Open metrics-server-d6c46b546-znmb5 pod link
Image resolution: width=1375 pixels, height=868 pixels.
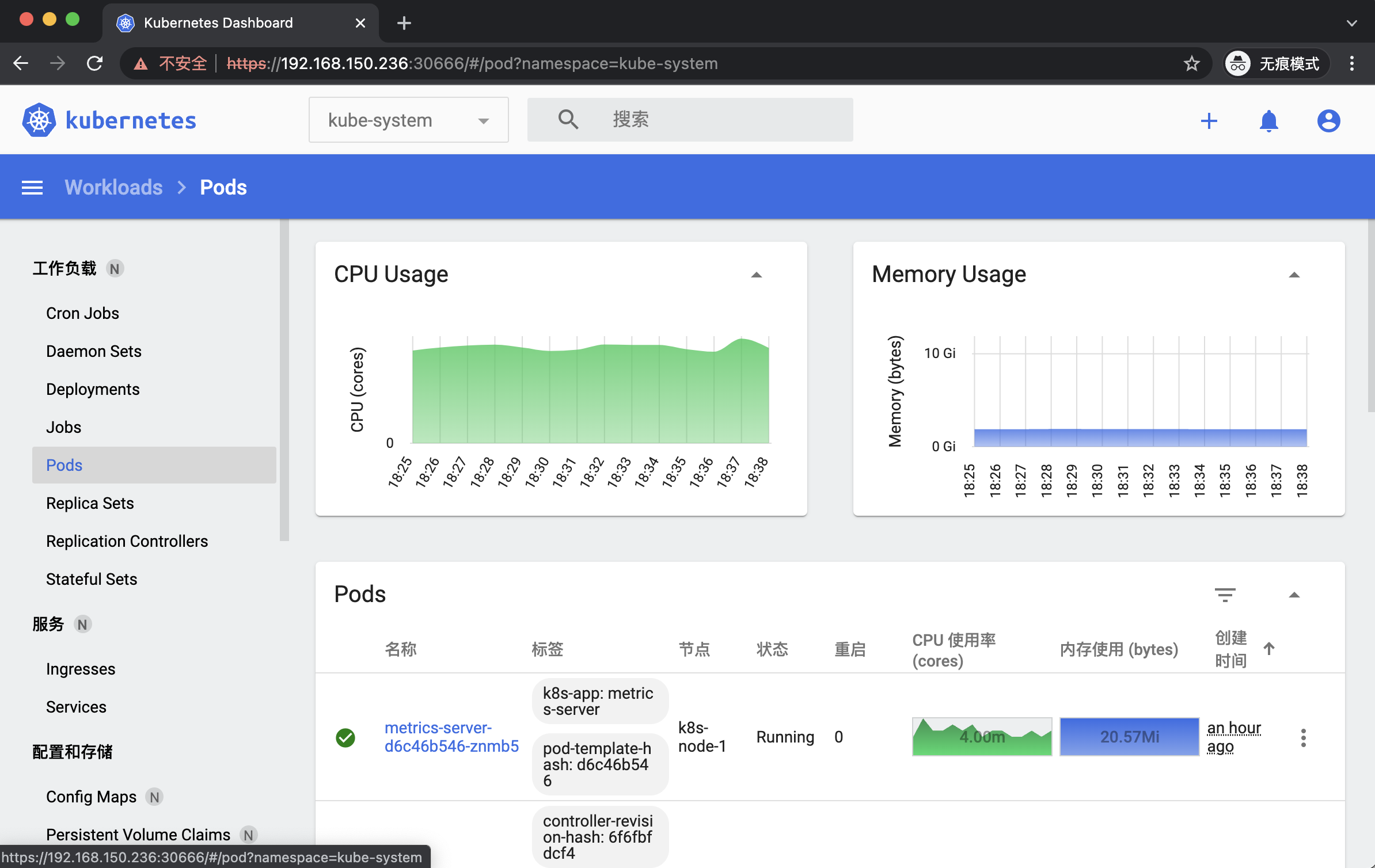coord(451,737)
